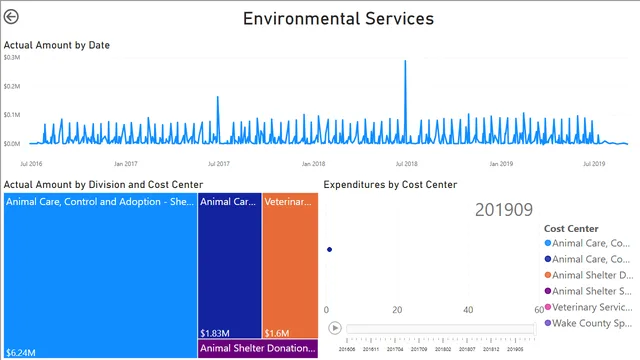This screenshot has width=640, height=360.
Task: Select the Animal Care Shelter treemap tile
Action: 100,276
